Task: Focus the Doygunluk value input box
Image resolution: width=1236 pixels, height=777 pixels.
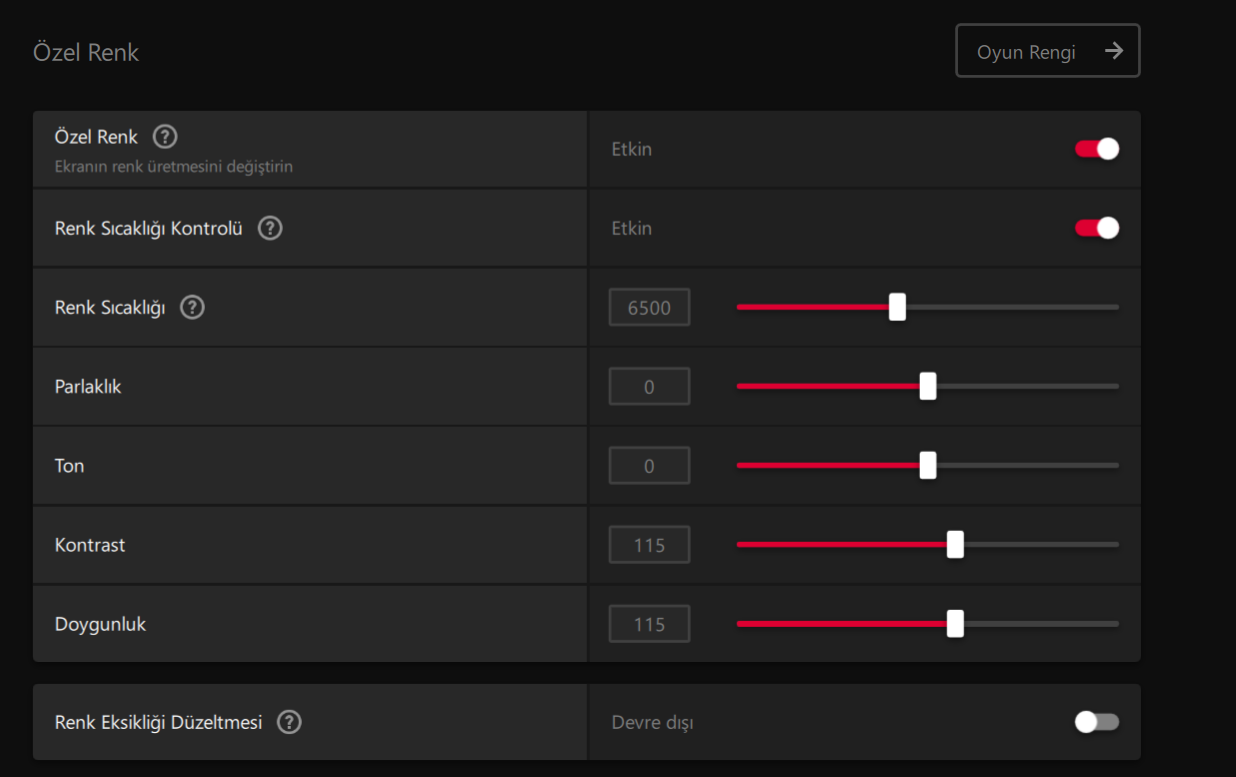Action: 649,624
